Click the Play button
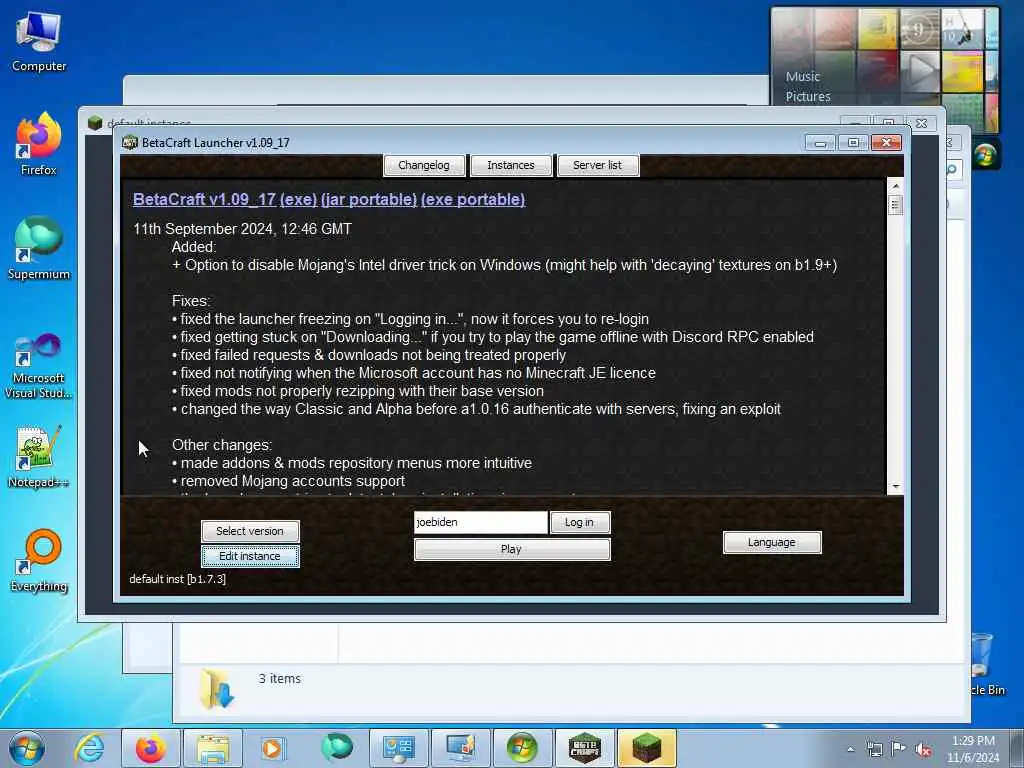Image resolution: width=1024 pixels, height=768 pixels. [x=511, y=549]
